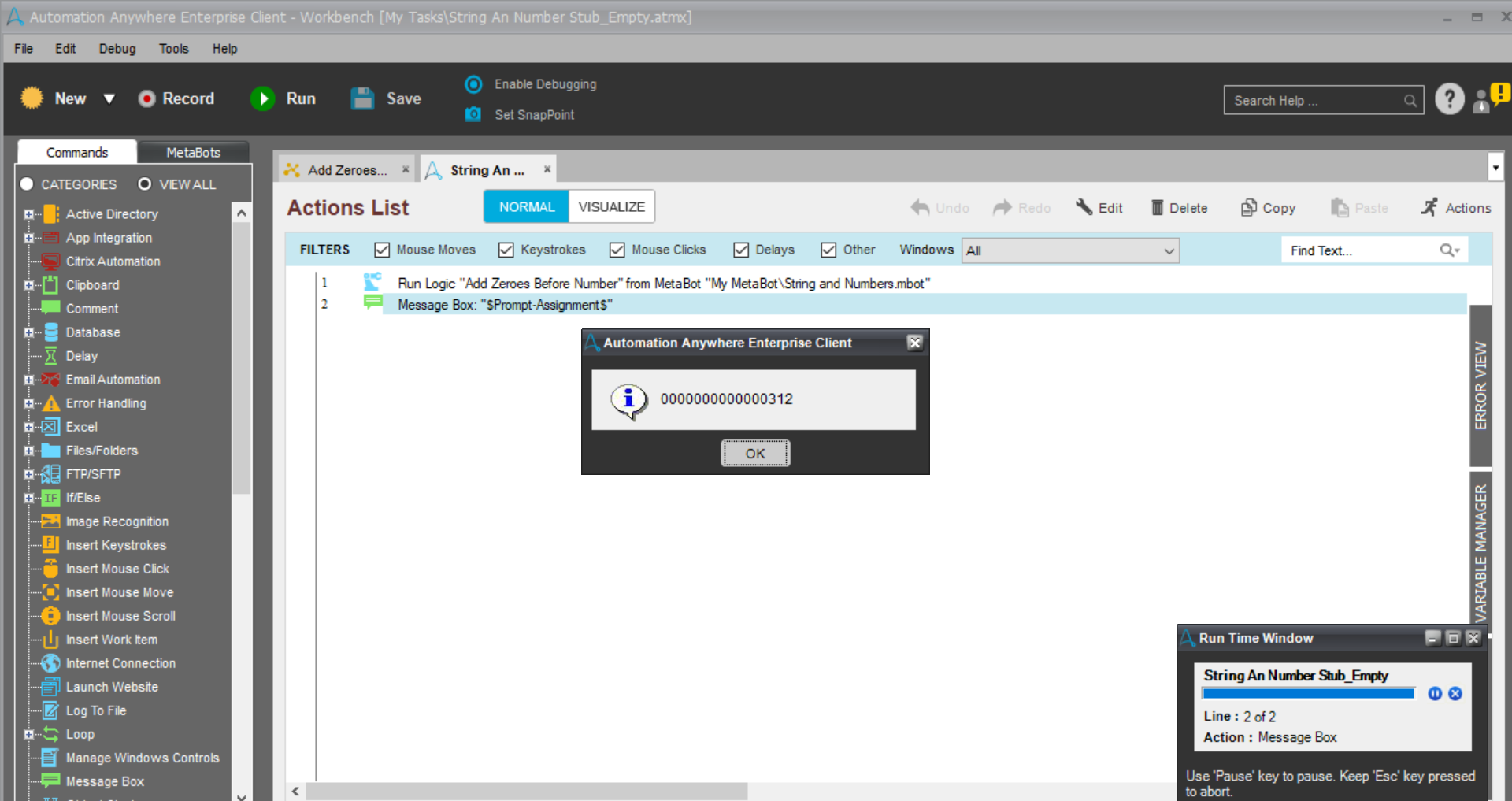This screenshot has height=801, width=1512.
Task: Uncheck the Keystrokes filter checkbox
Action: [x=506, y=250]
